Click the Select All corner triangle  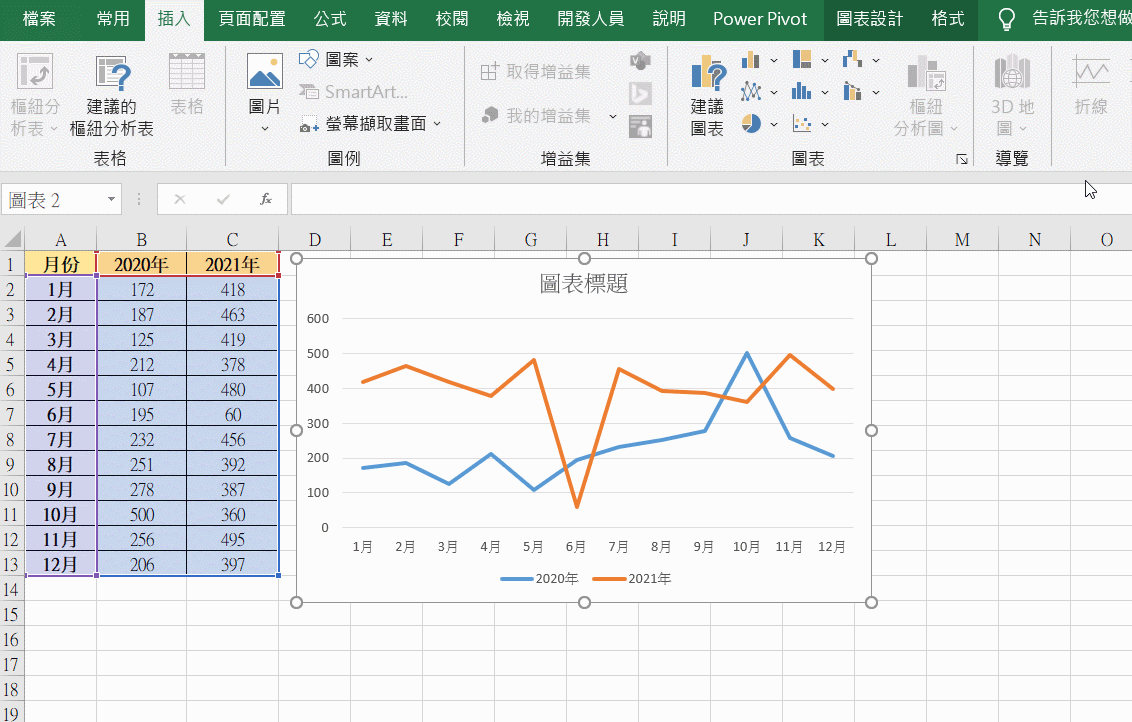click(x=13, y=239)
